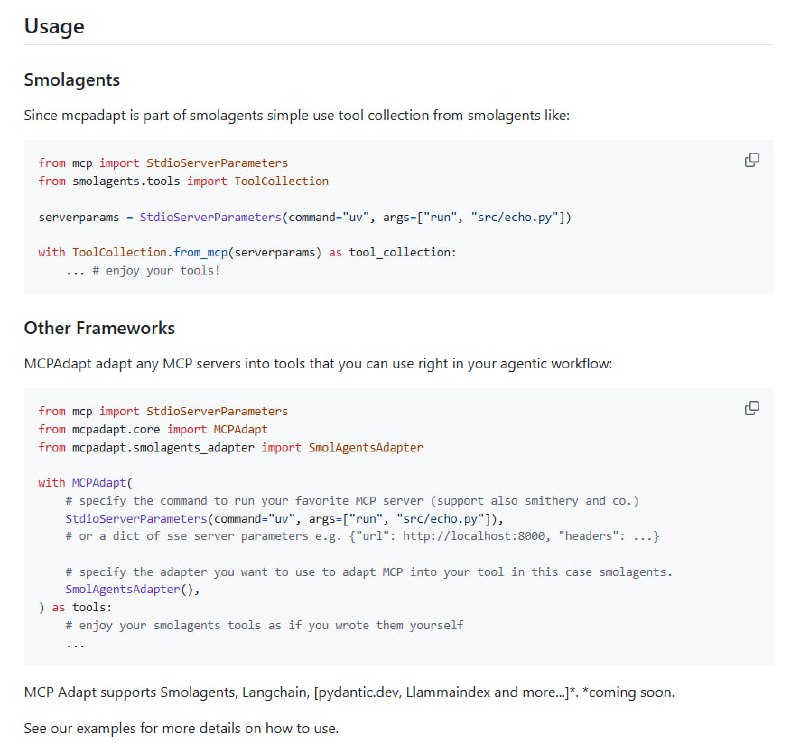Screen dimensions: 800x744
Task: Click the 'with MCPAdapt(' code line
Action: tap(92, 482)
